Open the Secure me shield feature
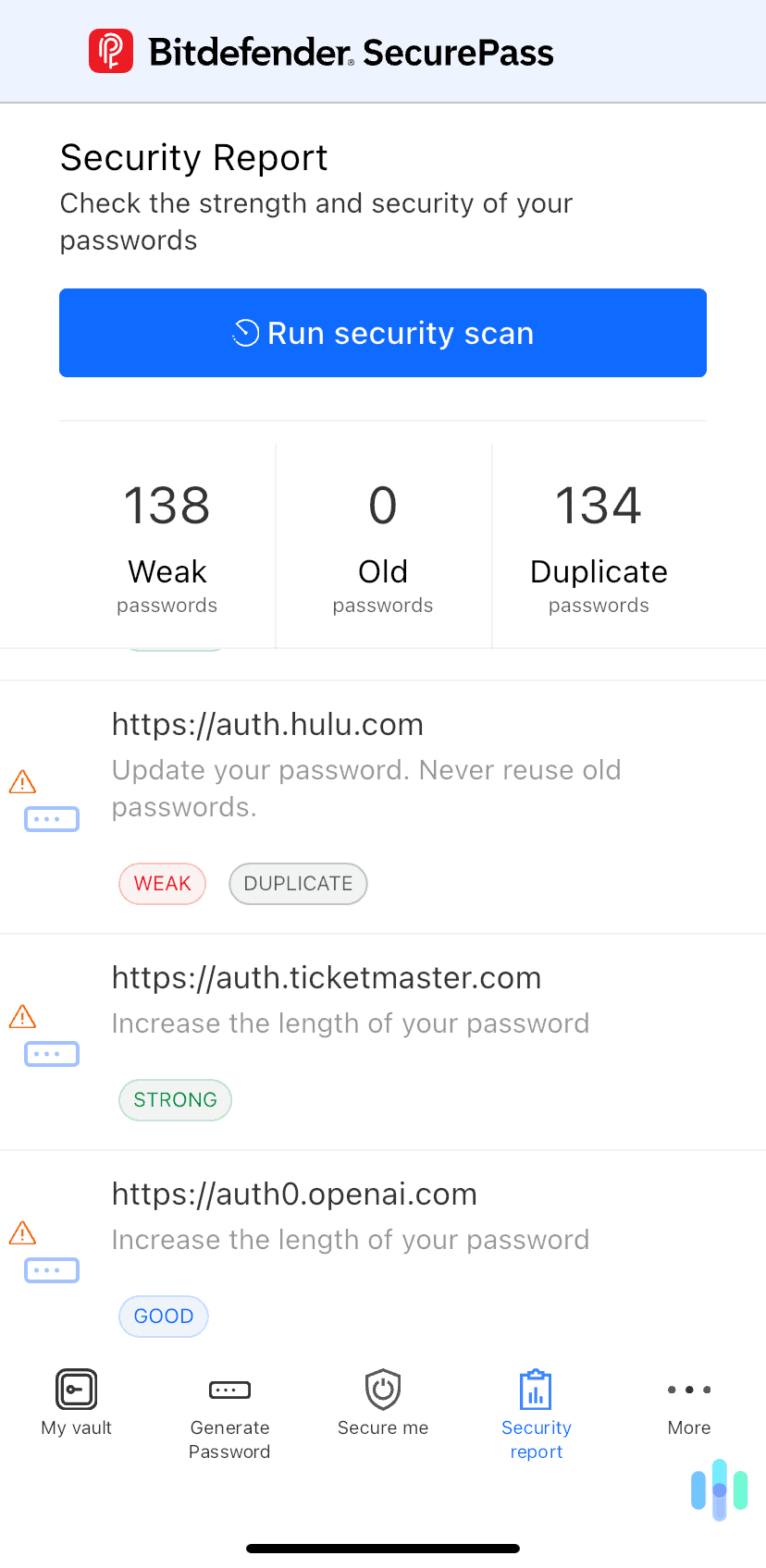 (x=382, y=1403)
